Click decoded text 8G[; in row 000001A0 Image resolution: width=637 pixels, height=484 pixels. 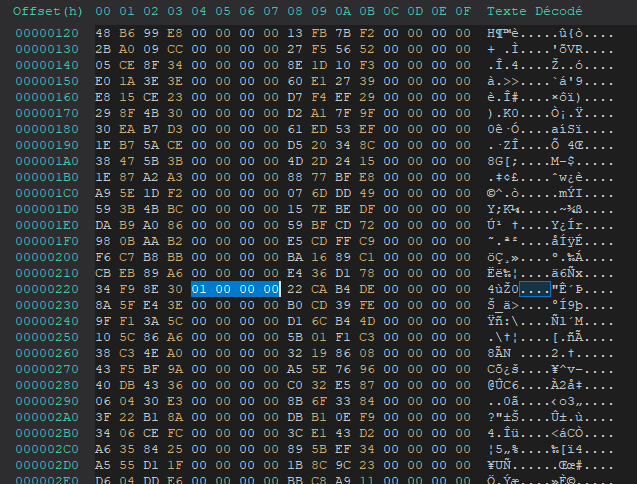[503, 161]
